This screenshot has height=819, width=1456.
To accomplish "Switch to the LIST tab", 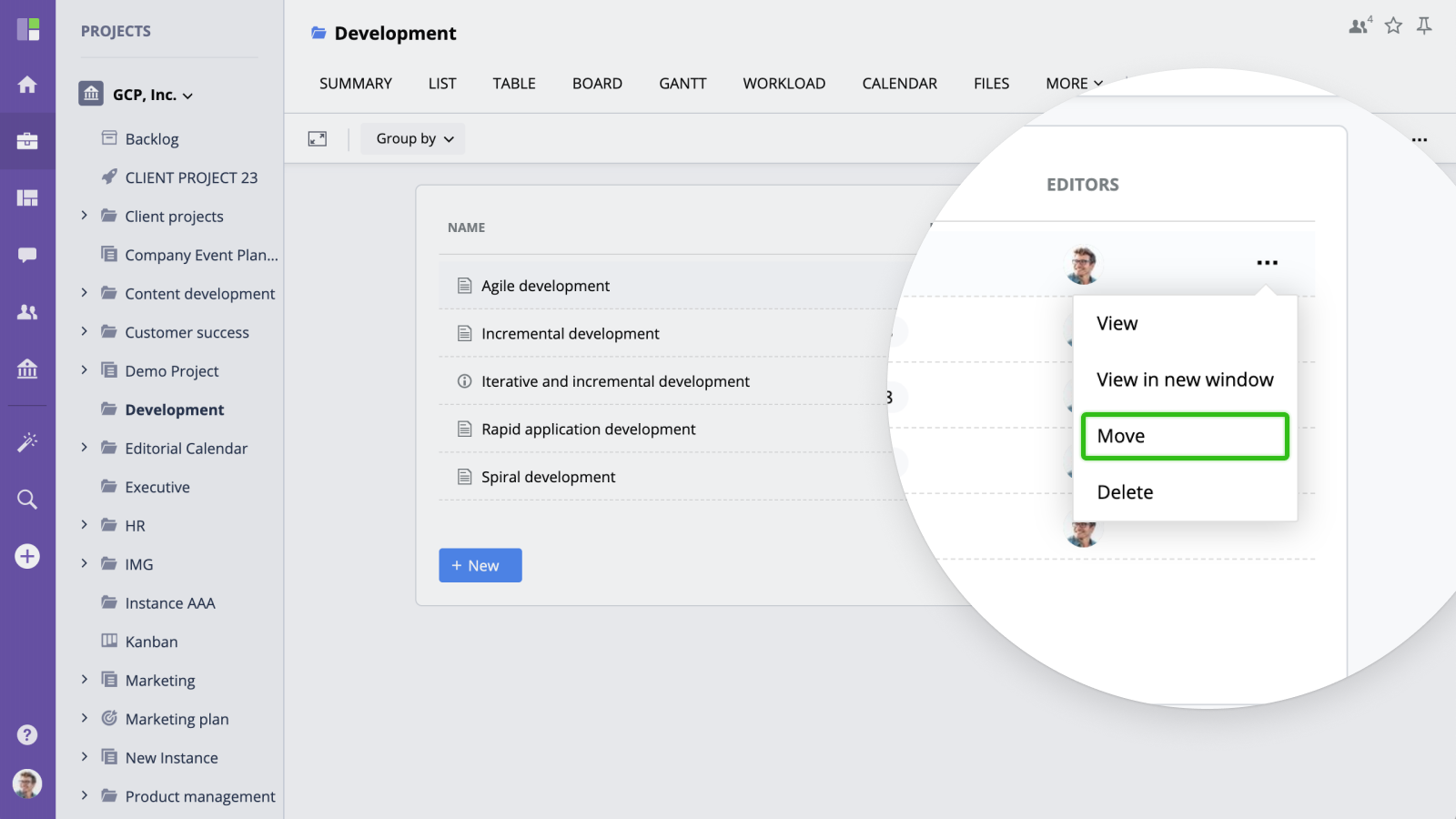I will tap(442, 84).
